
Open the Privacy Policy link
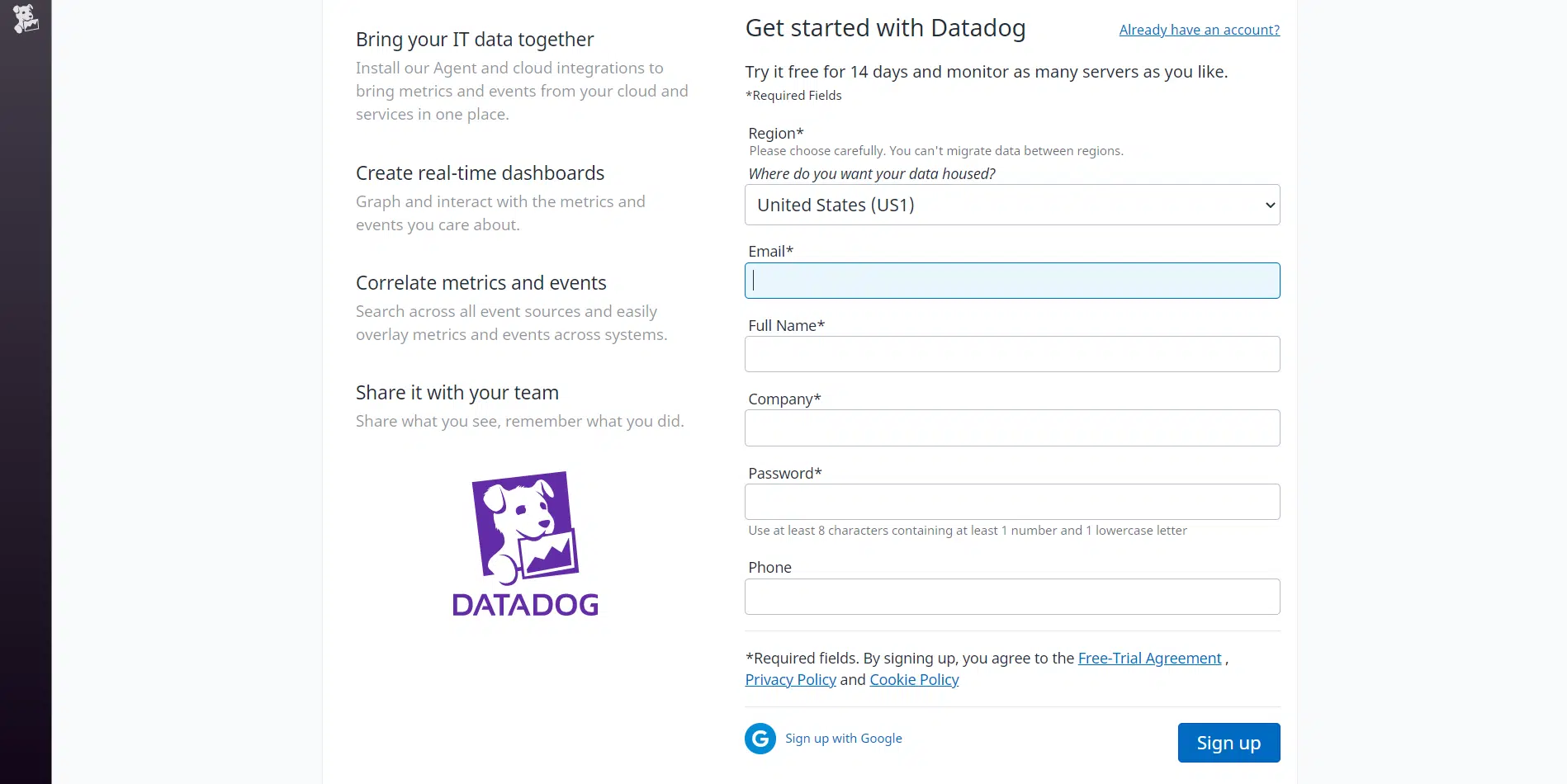click(790, 680)
